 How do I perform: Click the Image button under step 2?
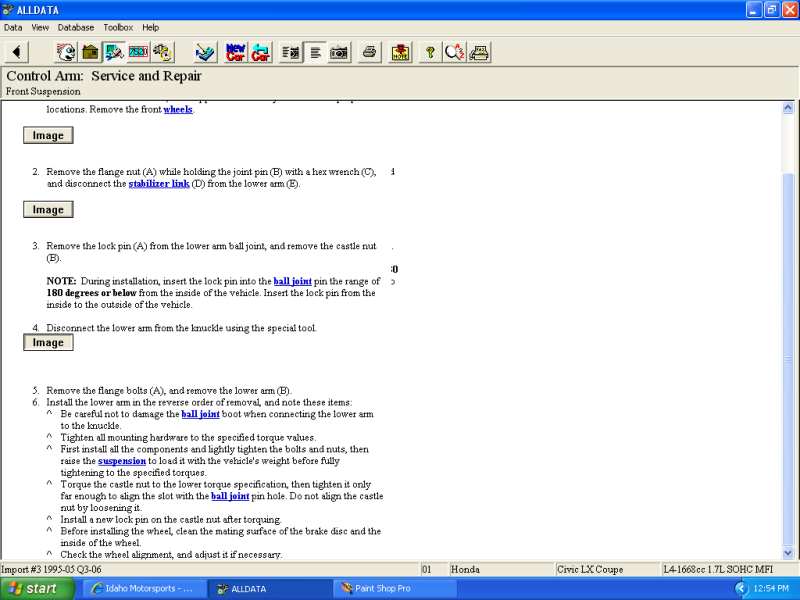tap(48, 210)
